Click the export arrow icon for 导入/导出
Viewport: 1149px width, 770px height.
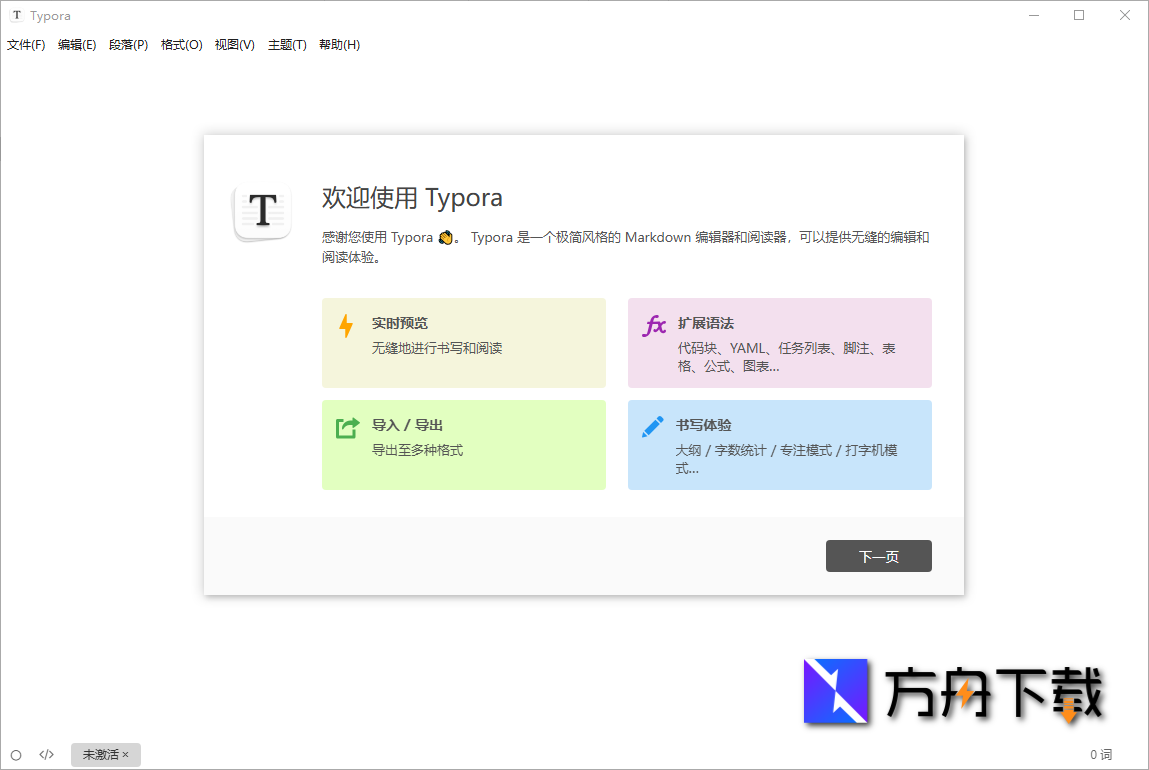coord(346,425)
